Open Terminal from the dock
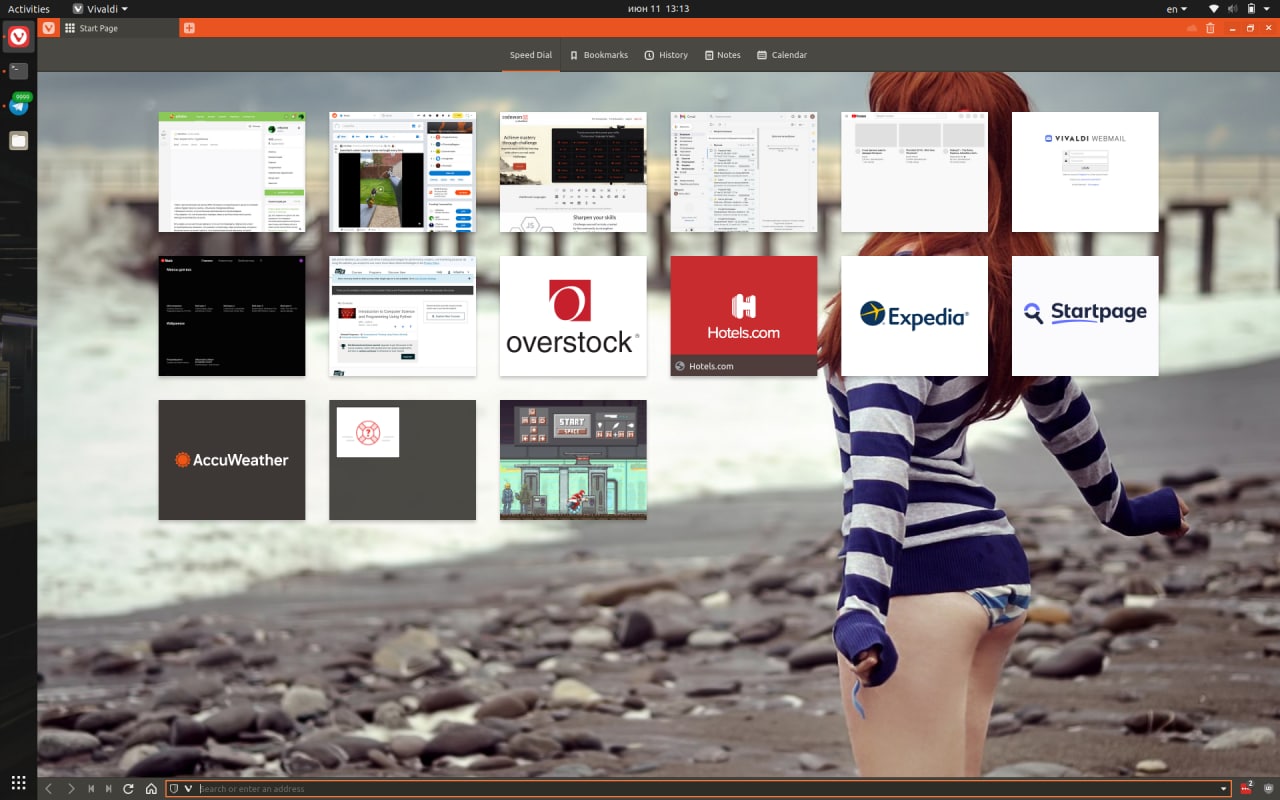Viewport: 1280px width, 800px height. [x=19, y=71]
